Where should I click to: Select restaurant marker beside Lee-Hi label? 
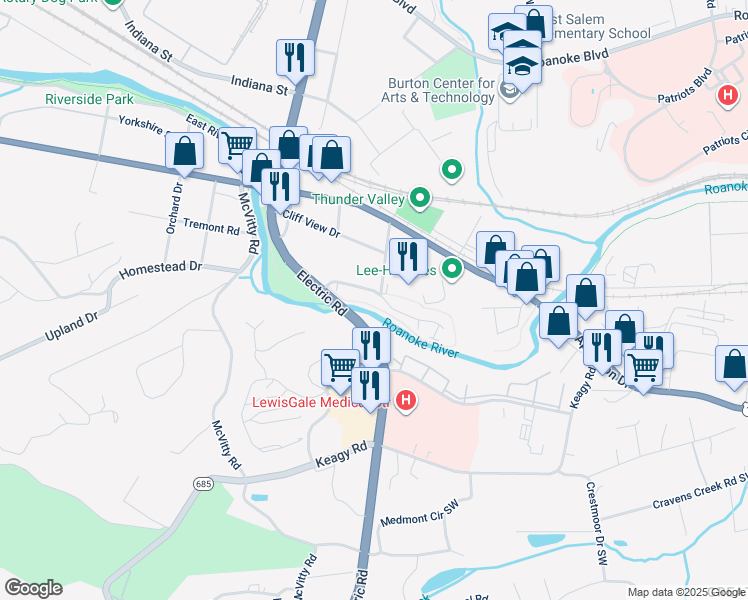pos(408,258)
